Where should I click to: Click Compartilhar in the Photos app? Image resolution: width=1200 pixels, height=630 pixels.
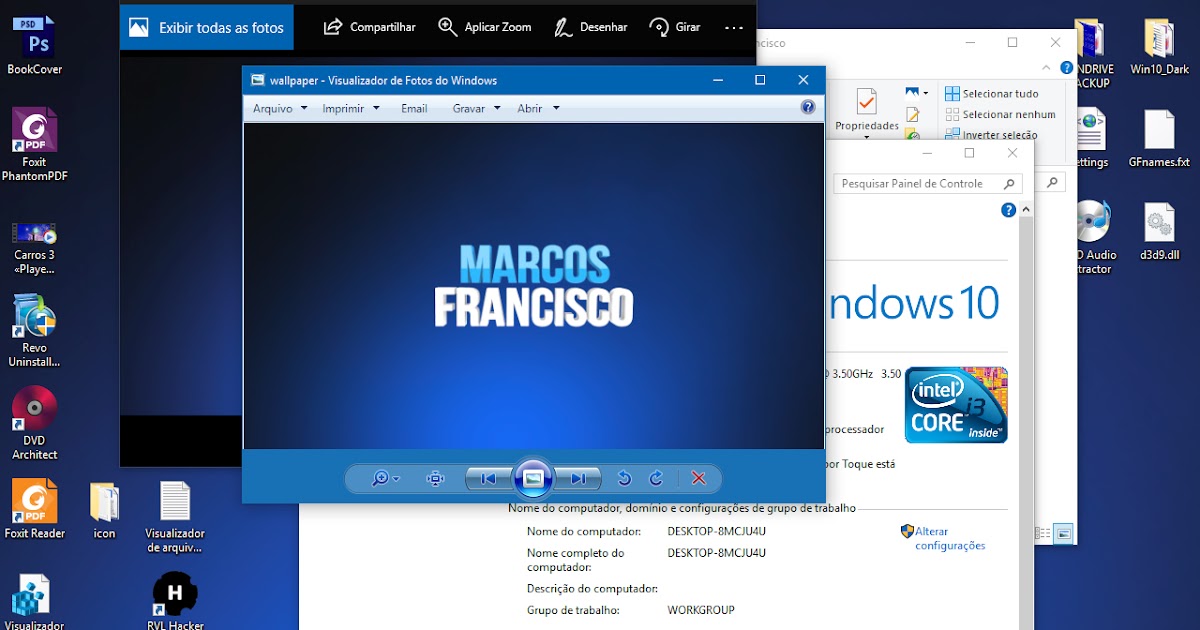pos(369,27)
